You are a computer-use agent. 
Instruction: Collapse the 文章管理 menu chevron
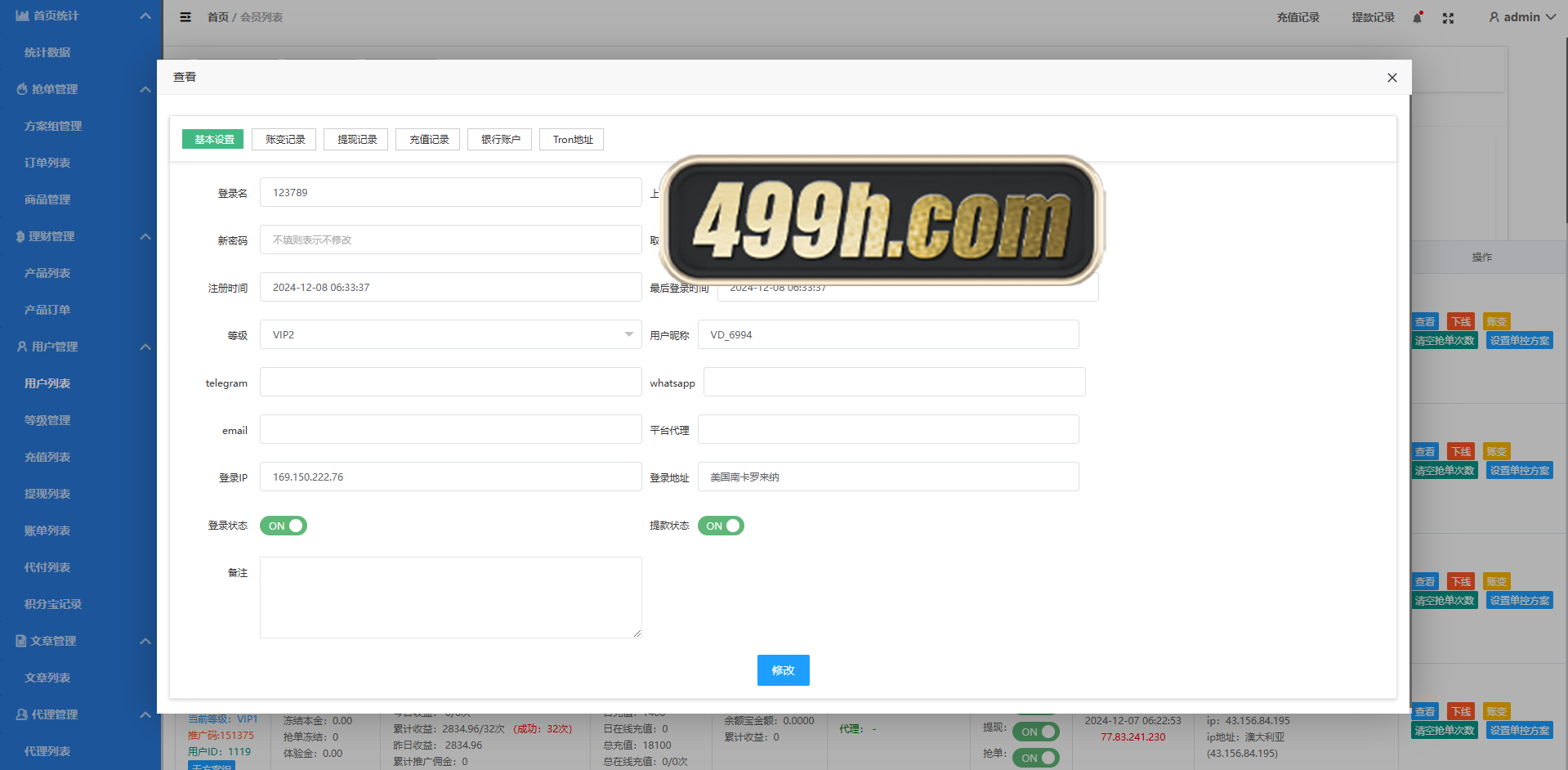point(145,641)
